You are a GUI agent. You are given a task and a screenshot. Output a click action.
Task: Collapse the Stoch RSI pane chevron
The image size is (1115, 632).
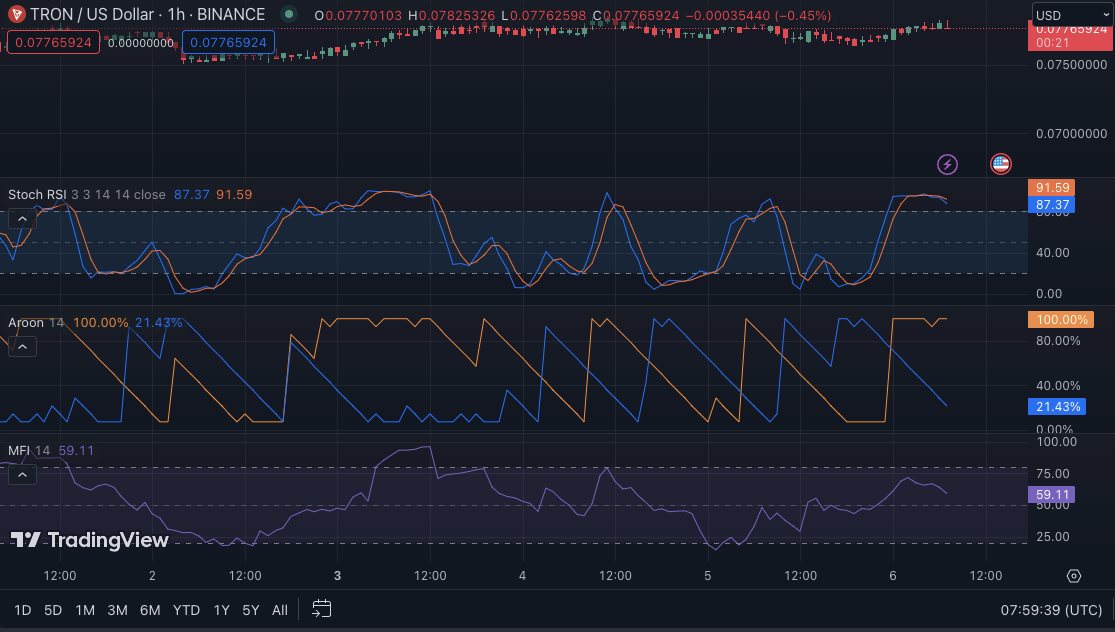[22, 217]
